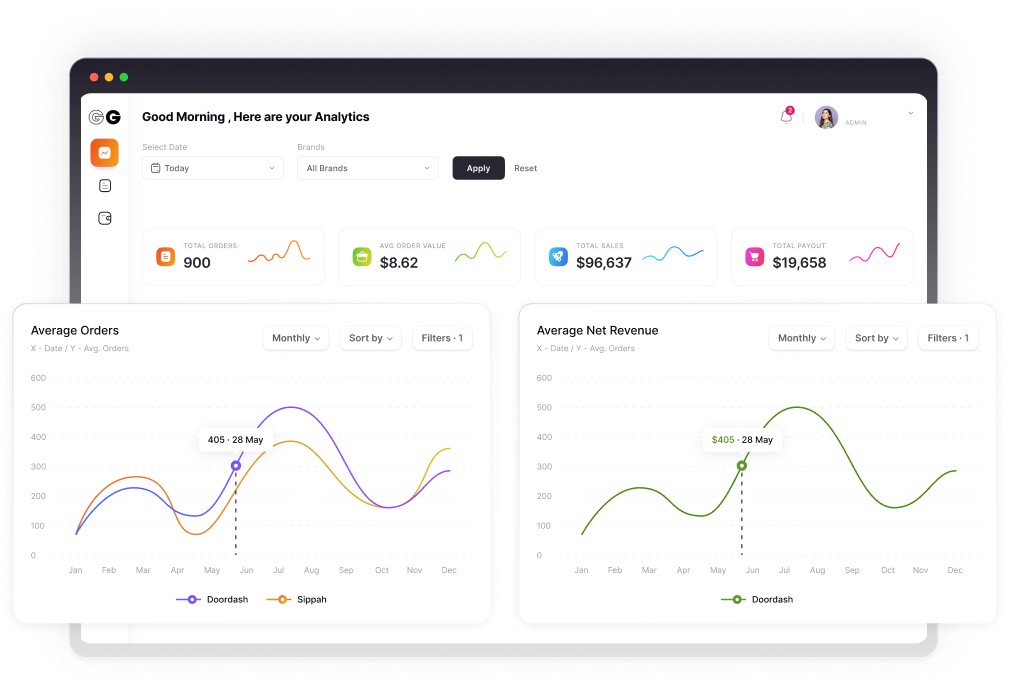This screenshot has width=1009, height=693.
Task: Toggle Doordash series in Average Orders legend
Action: (x=206, y=599)
